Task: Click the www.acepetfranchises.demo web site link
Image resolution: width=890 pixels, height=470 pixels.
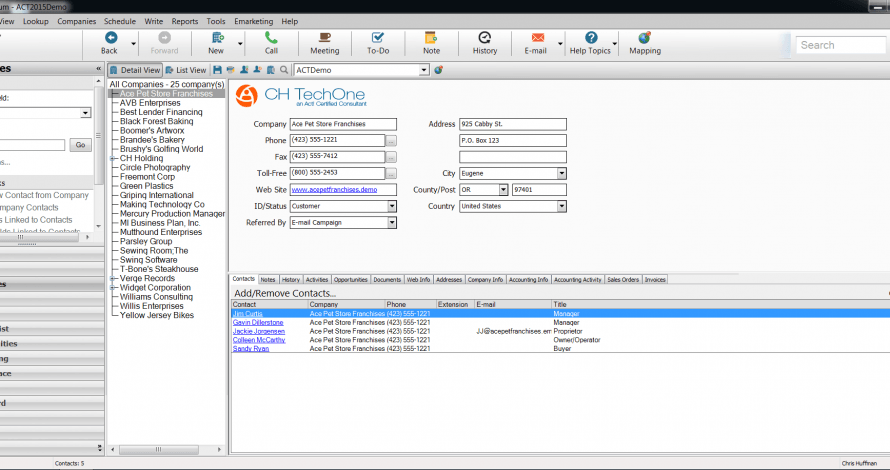Action: [334, 190]
